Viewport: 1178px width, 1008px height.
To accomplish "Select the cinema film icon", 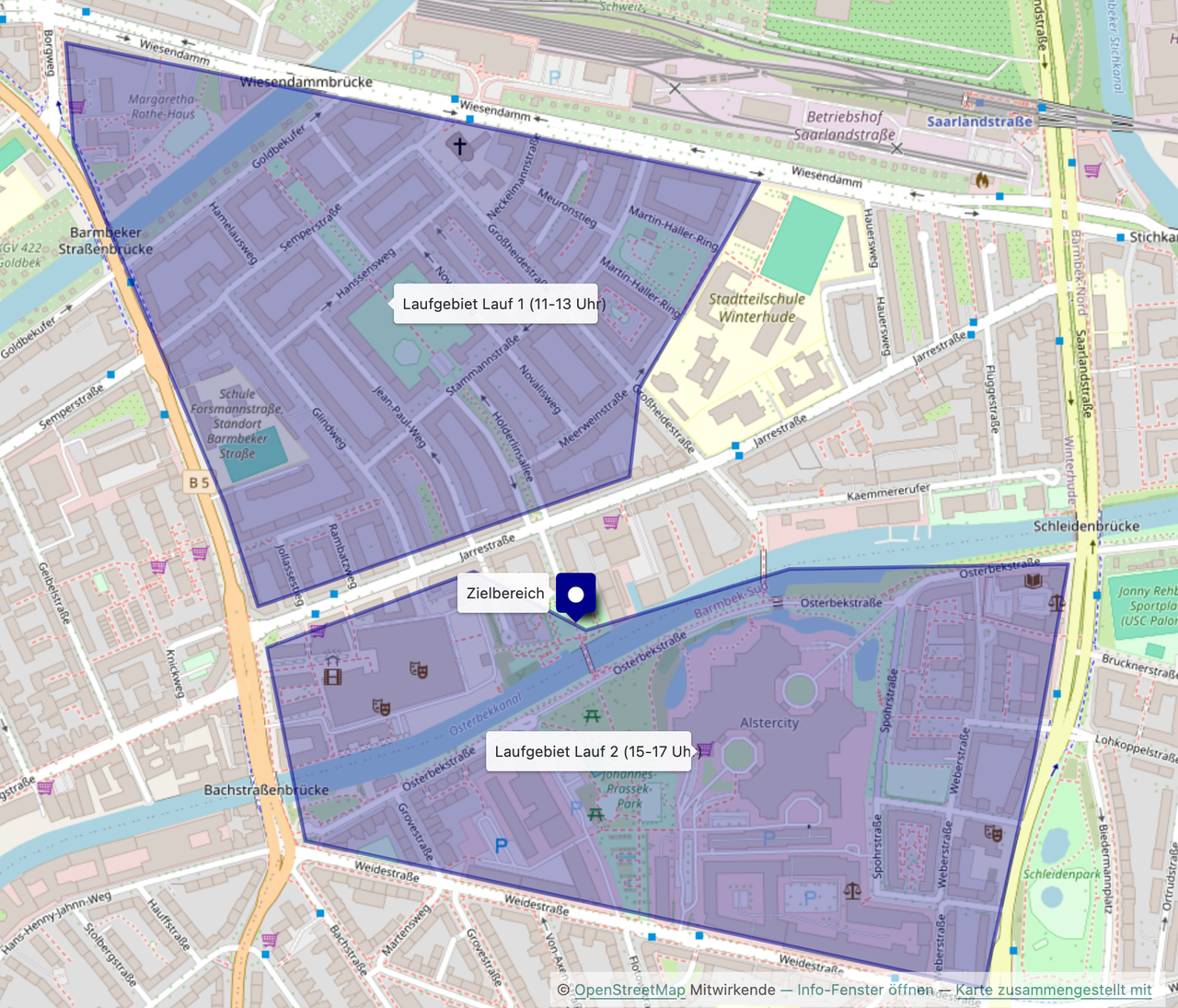I will (x=333, y=676).
